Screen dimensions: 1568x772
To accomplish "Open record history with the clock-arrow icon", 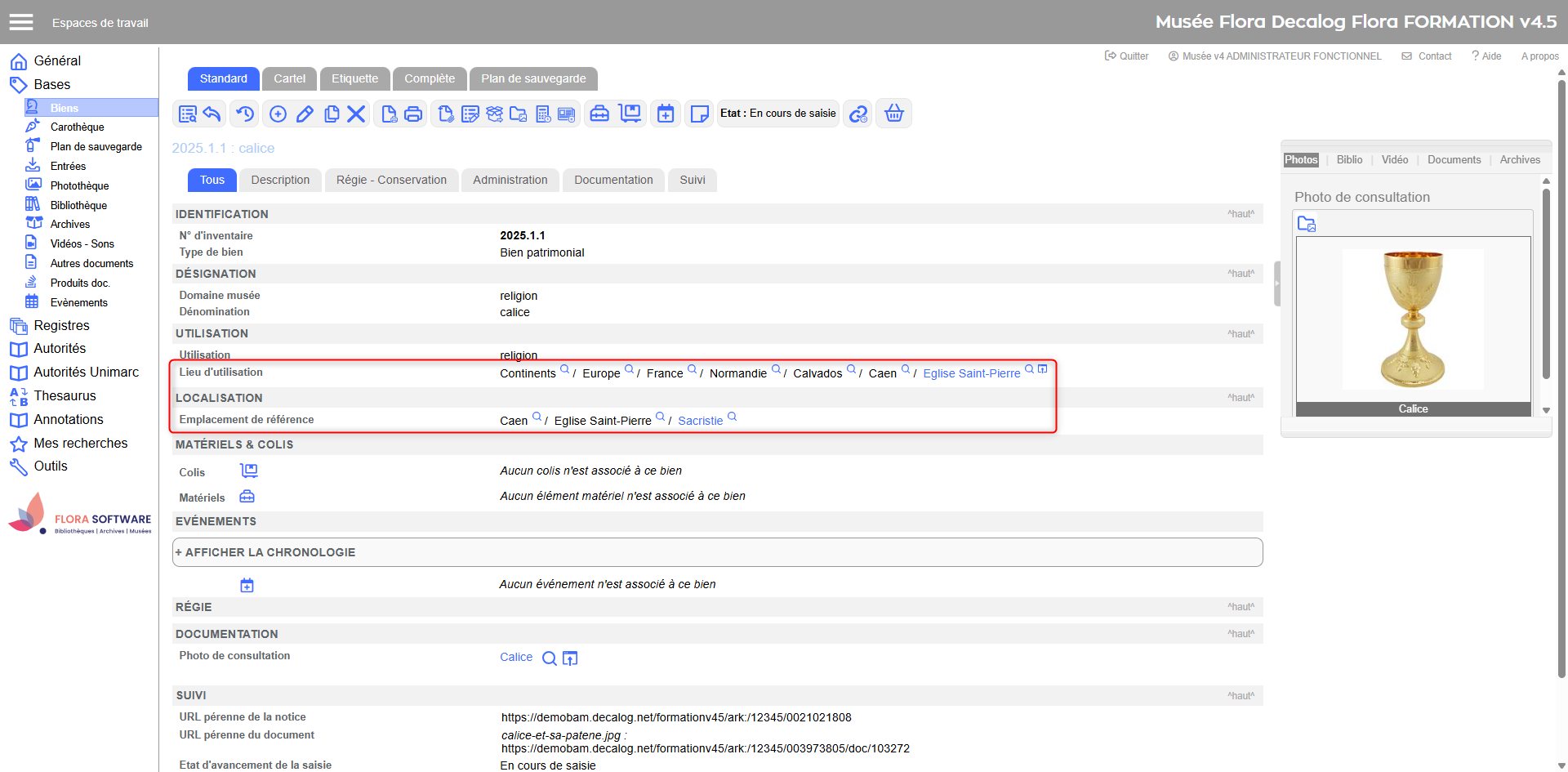I will pyautogui.click(x=245, y=114).
